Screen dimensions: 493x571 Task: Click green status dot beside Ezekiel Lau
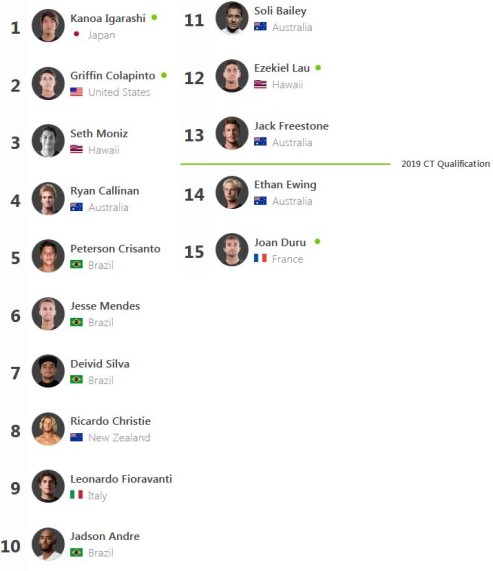pyautogui.click(x=318, y=68)
